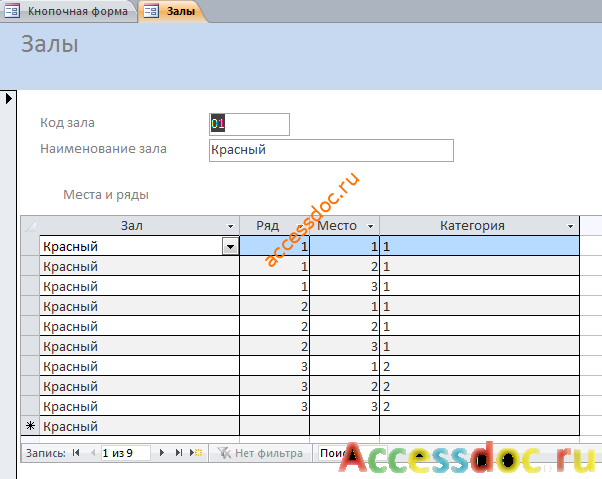Open the Категория column filter dropdown
The image size is (602, 479).
pyautogui.click(x=571, y=226)
